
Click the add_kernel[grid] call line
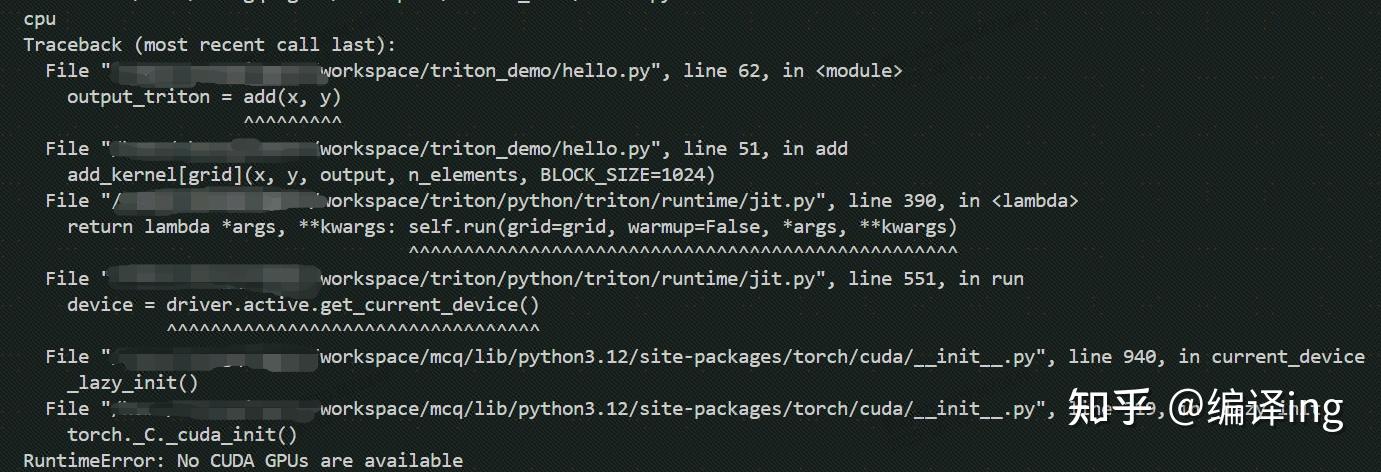pos(391,175)
